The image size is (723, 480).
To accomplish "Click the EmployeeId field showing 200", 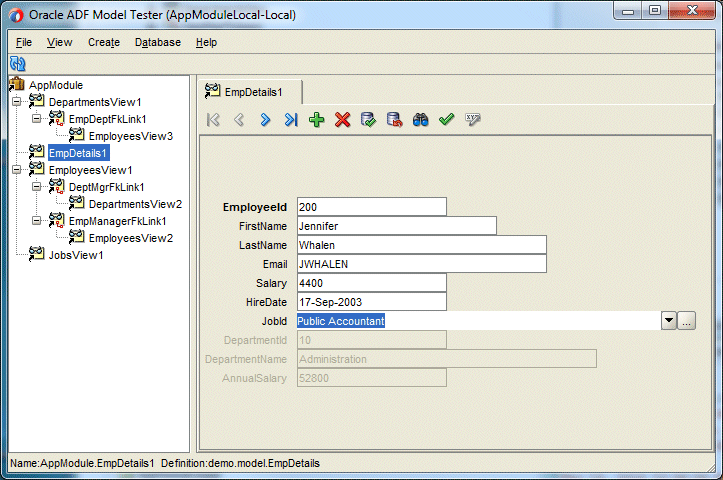I will point(372,207).
